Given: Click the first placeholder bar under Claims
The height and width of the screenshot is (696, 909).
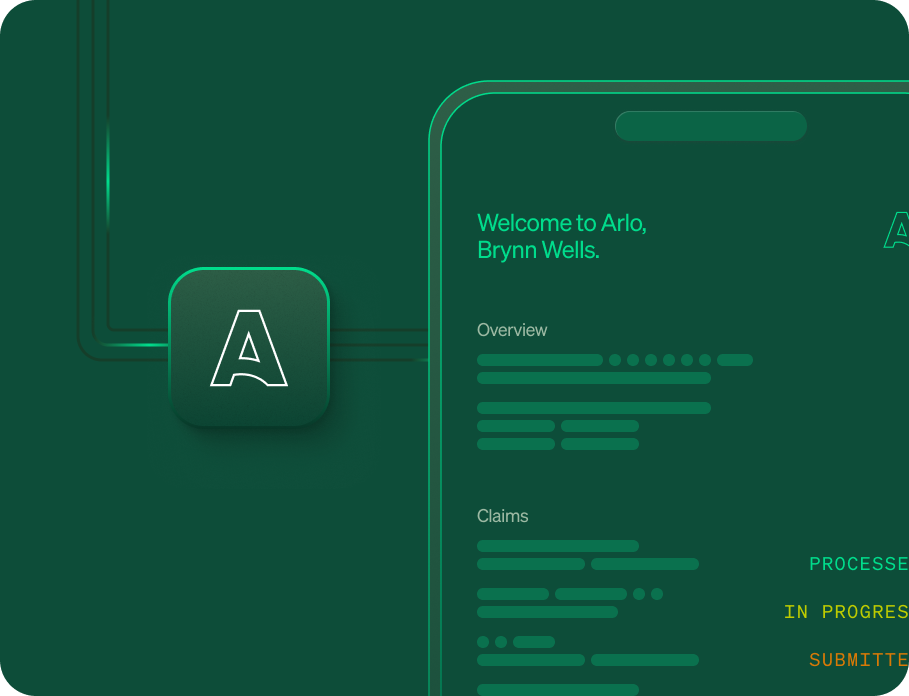Looking at the screenshot, I should (x=557, y=546).
